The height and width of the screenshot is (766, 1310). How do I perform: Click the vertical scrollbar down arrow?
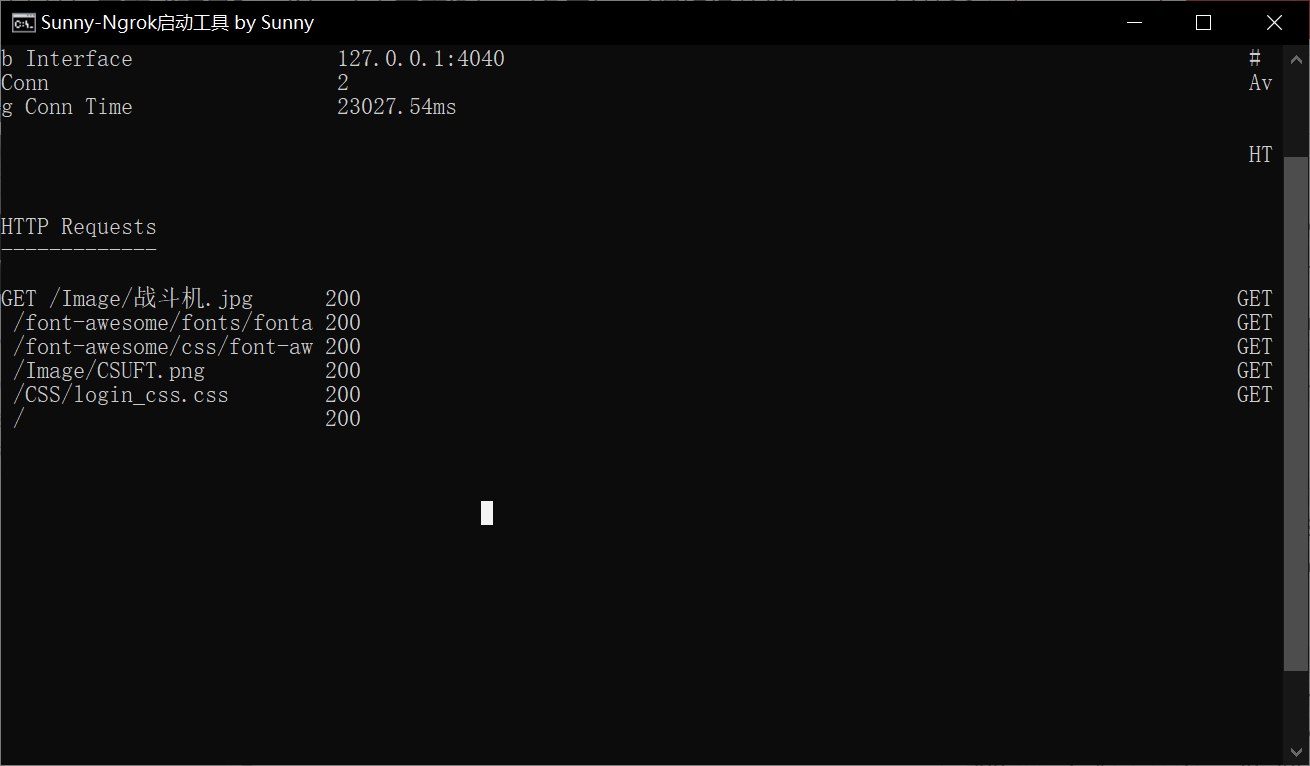[x=1295, y=753]
